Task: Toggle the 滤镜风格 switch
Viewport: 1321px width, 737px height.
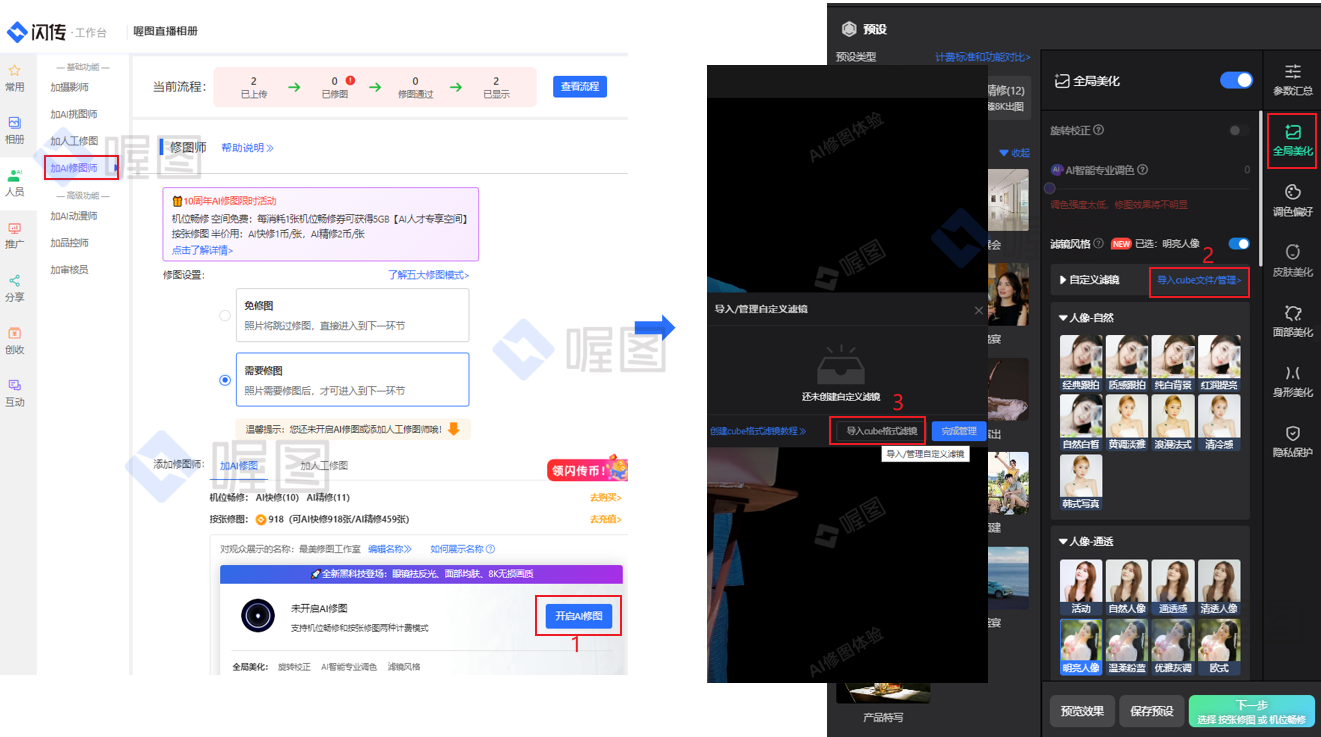Action: 1239,243
